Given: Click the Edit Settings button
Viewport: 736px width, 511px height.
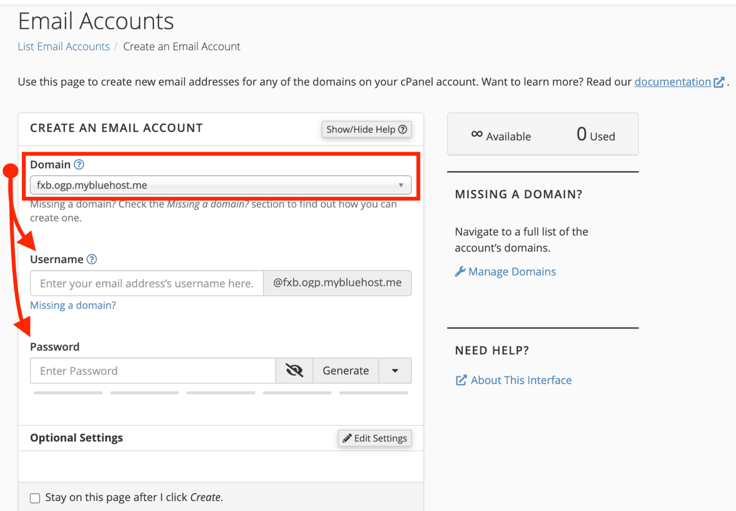Looking at the screenshot, I should pos(375,438).
